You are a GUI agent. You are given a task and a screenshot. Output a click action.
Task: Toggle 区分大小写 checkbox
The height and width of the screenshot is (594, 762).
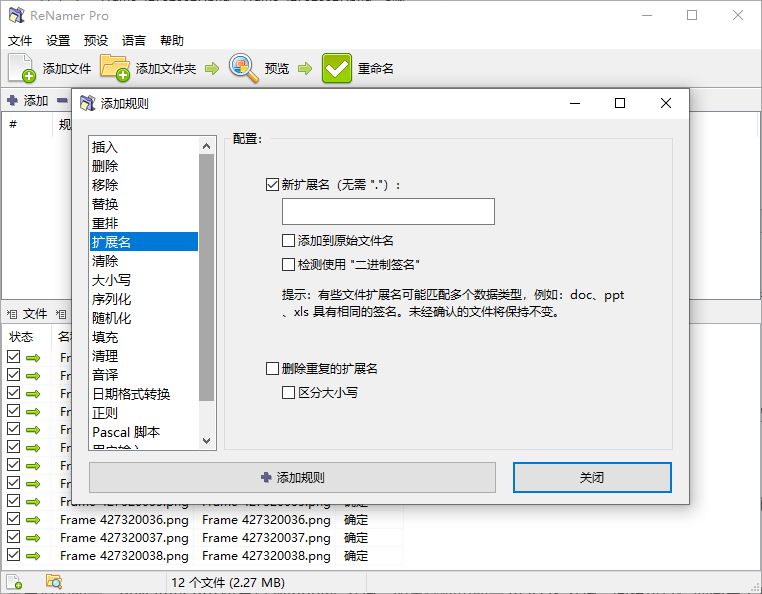pos(288,392)
